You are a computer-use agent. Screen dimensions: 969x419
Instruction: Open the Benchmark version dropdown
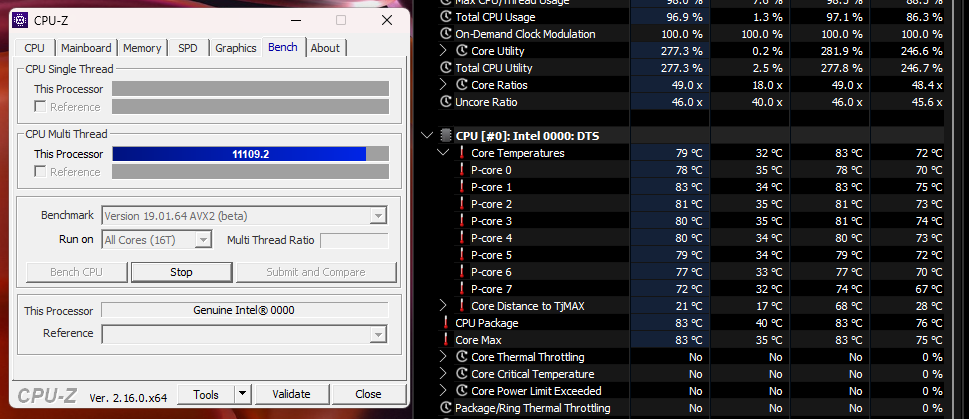tap(378, 216)
